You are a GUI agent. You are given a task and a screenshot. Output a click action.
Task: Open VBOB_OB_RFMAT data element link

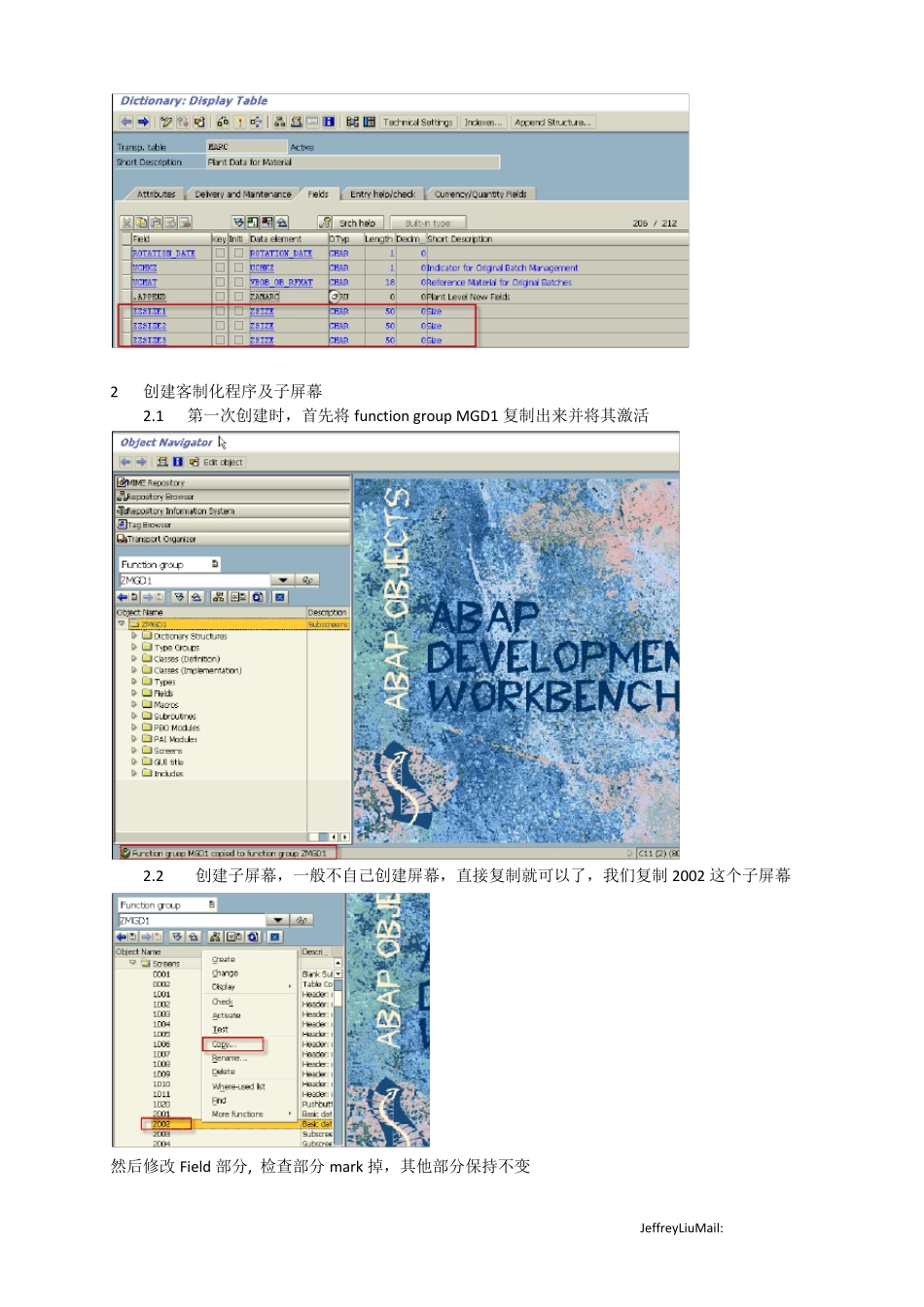tap(281, 282)
